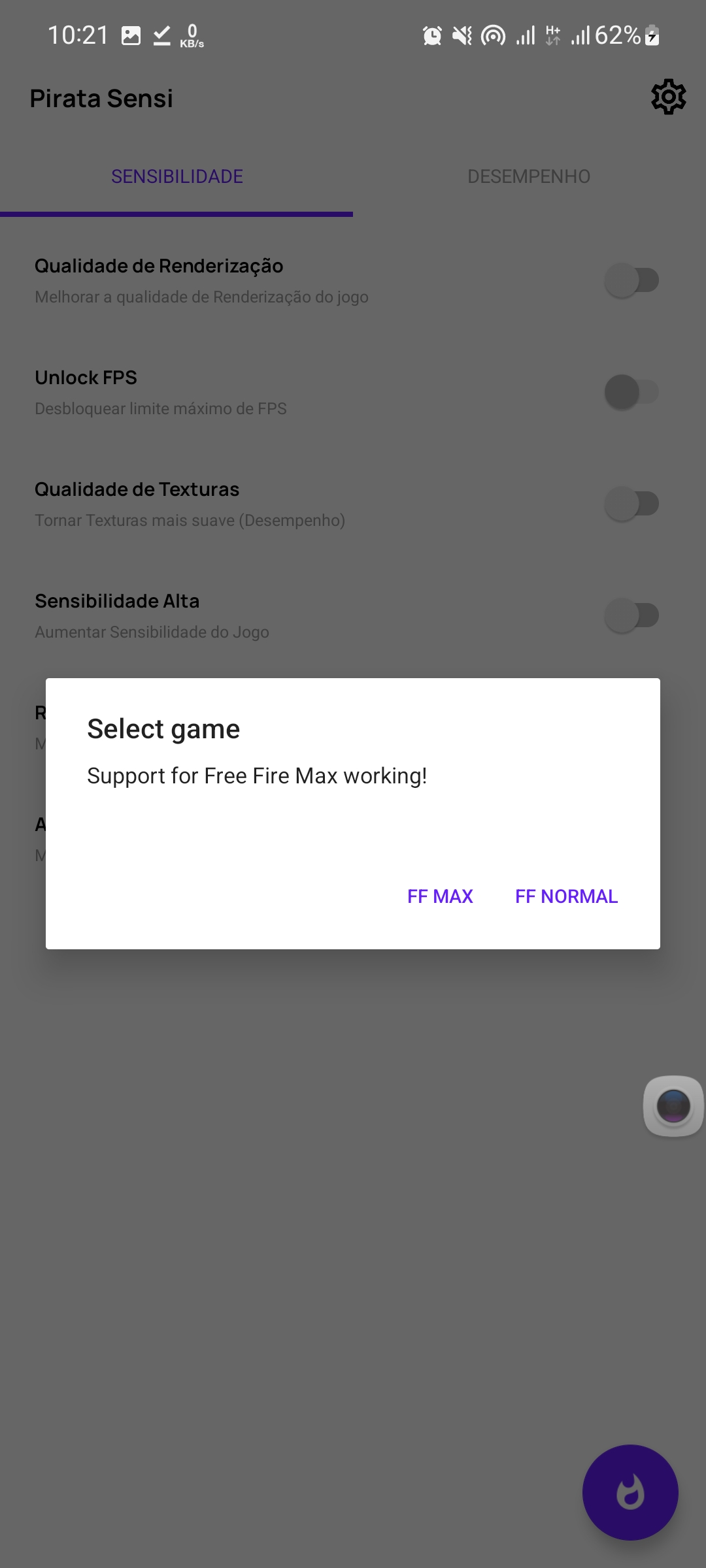Tap the Pirata Sensi app title
Screen dimensions: 706x1568
101,99
